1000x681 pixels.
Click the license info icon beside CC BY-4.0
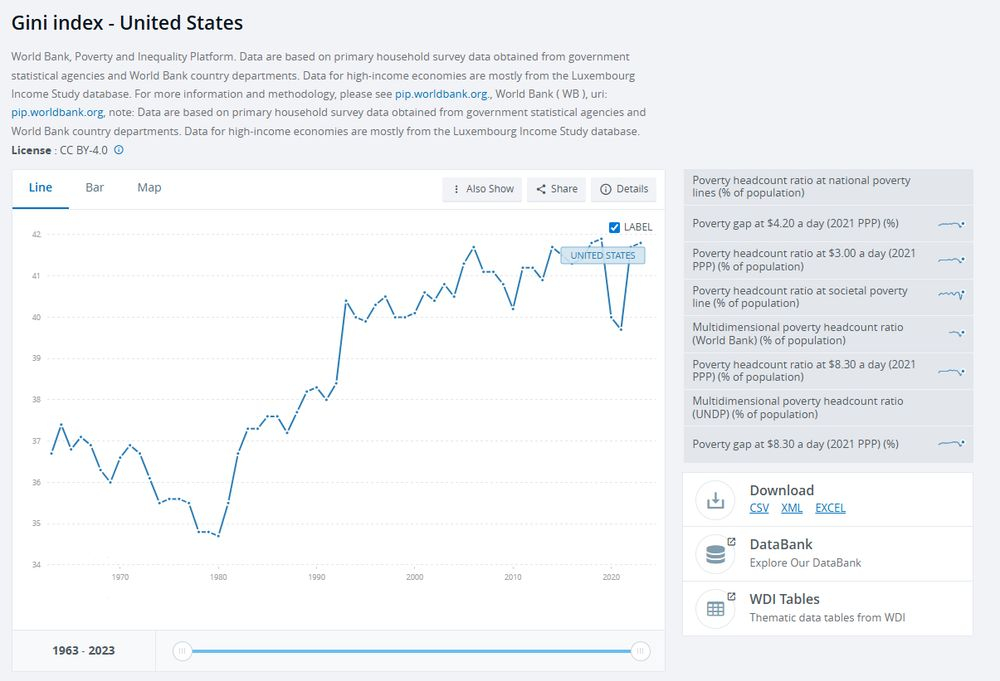point(119,150)
